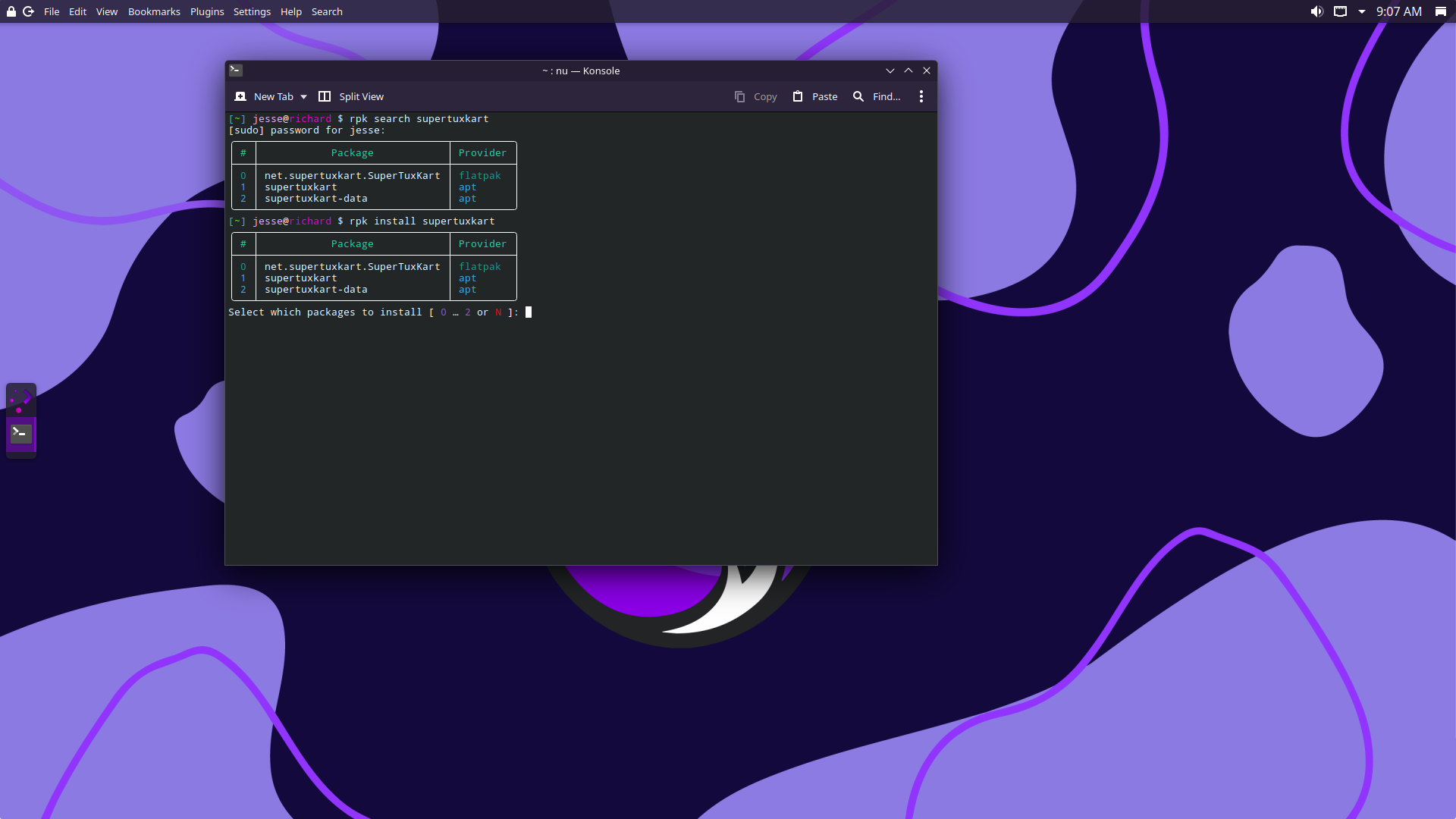The height and width of the screenshot is (819, 1456).
Task: Open the File menu
Action: pyautogui.click(x=52, y=11)
